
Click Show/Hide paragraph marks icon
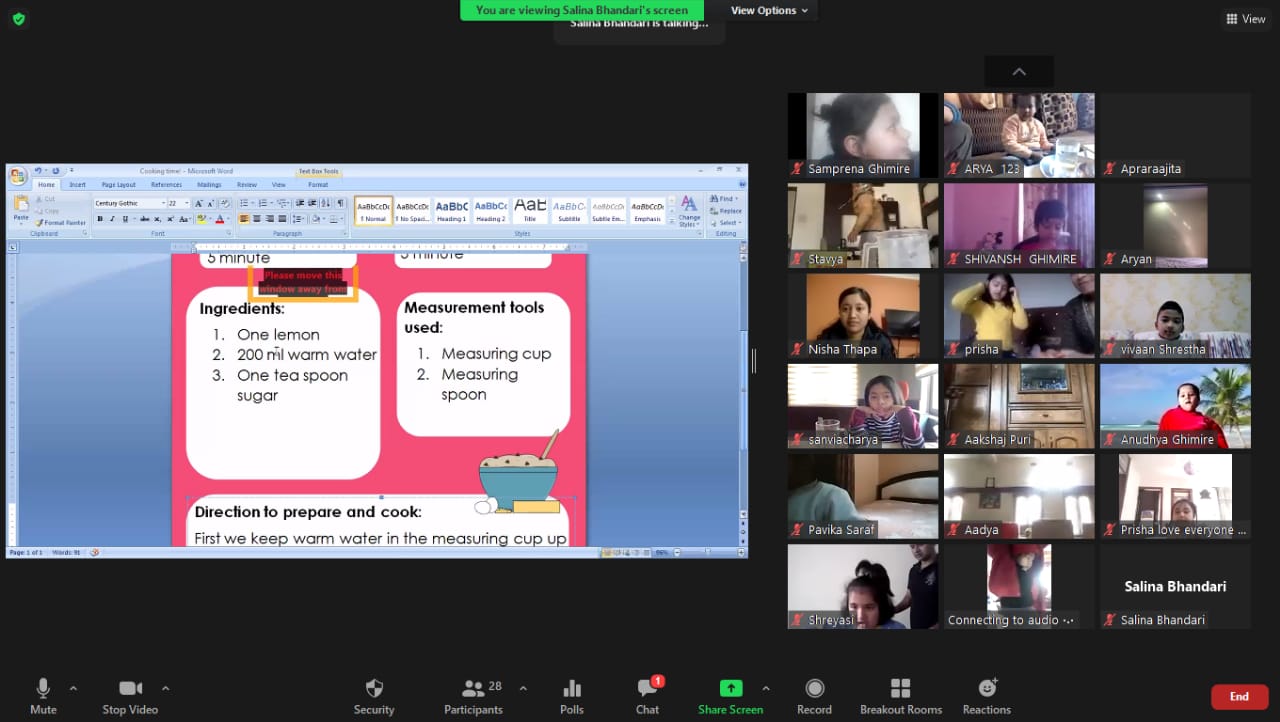tap(340, 203)
